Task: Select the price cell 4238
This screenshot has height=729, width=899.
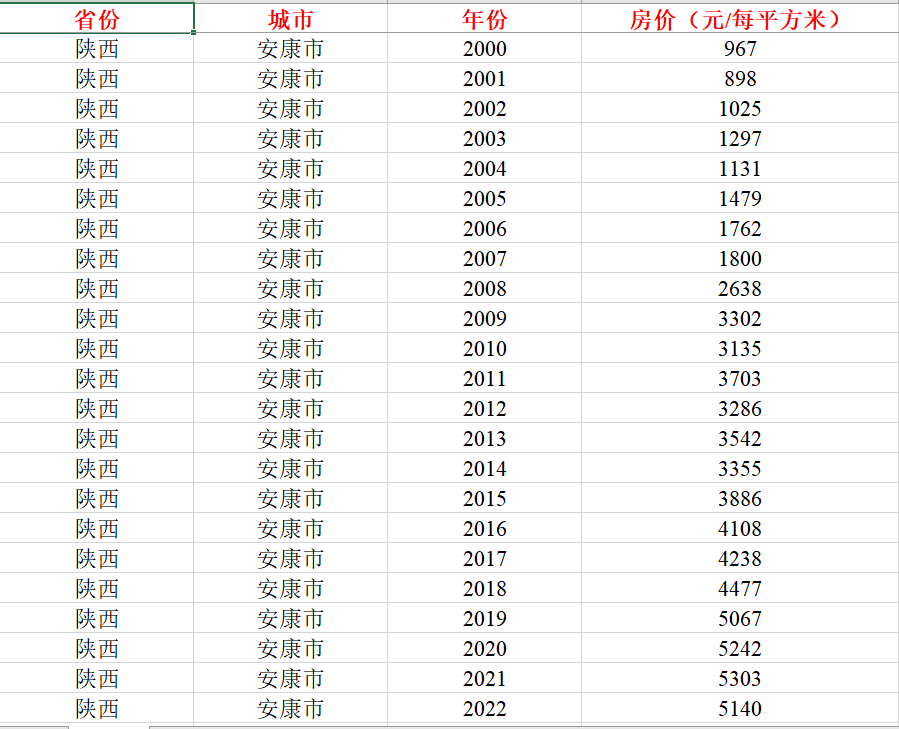Action: point(740,558)
